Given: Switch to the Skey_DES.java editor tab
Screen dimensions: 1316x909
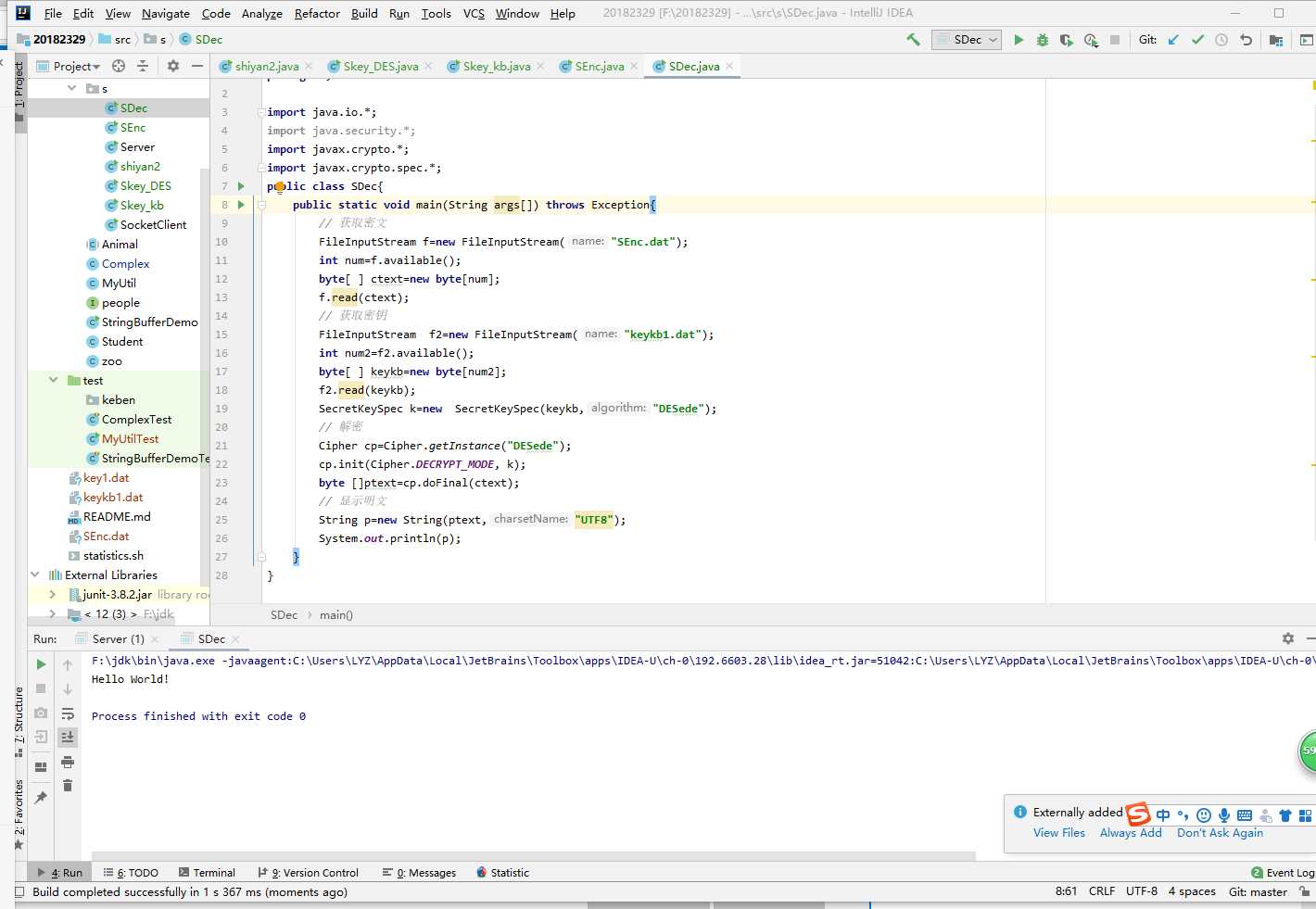Looking at the screenshot, I should pos(380,66).
